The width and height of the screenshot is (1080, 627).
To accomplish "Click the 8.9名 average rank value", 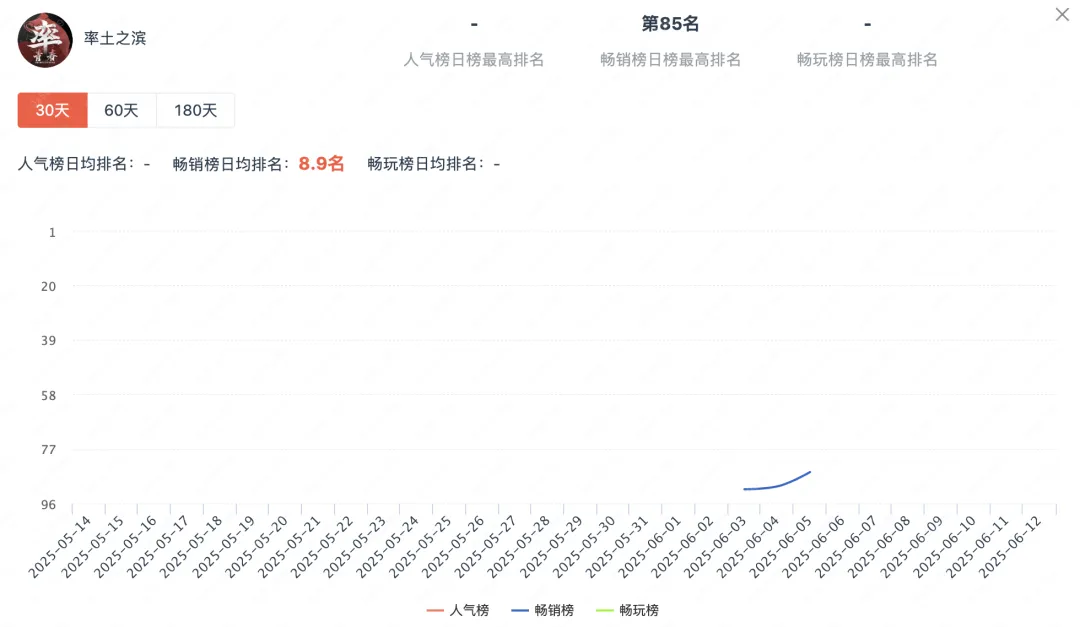I will pos(321,164).
